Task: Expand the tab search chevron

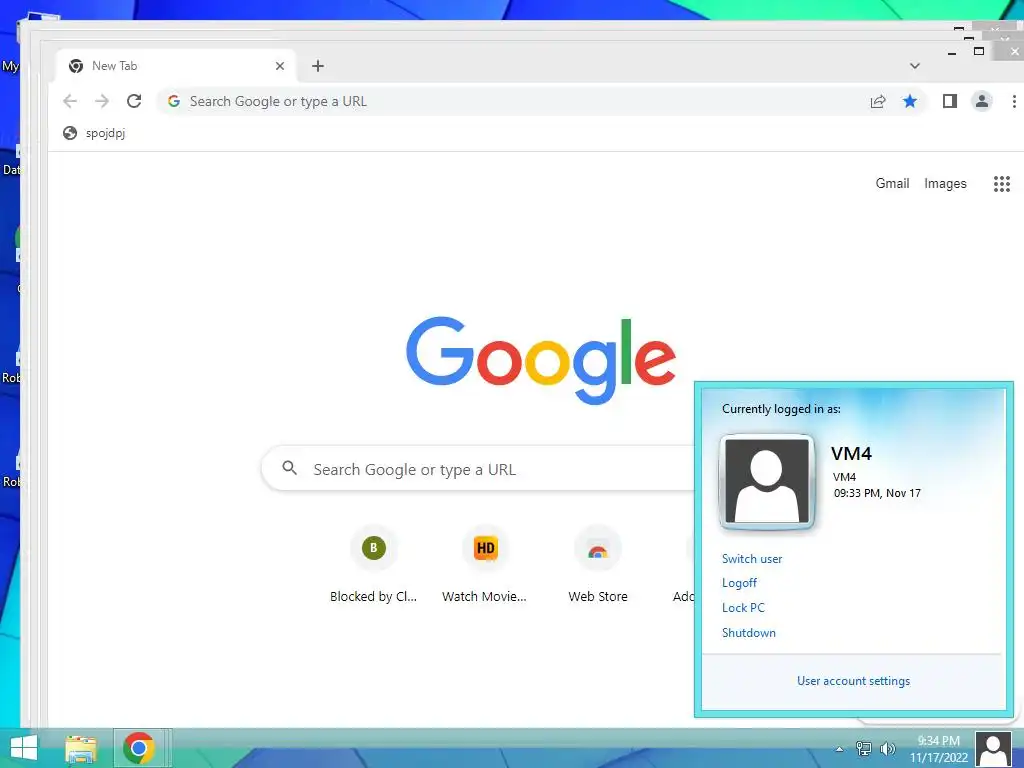Action: [915, 66]
